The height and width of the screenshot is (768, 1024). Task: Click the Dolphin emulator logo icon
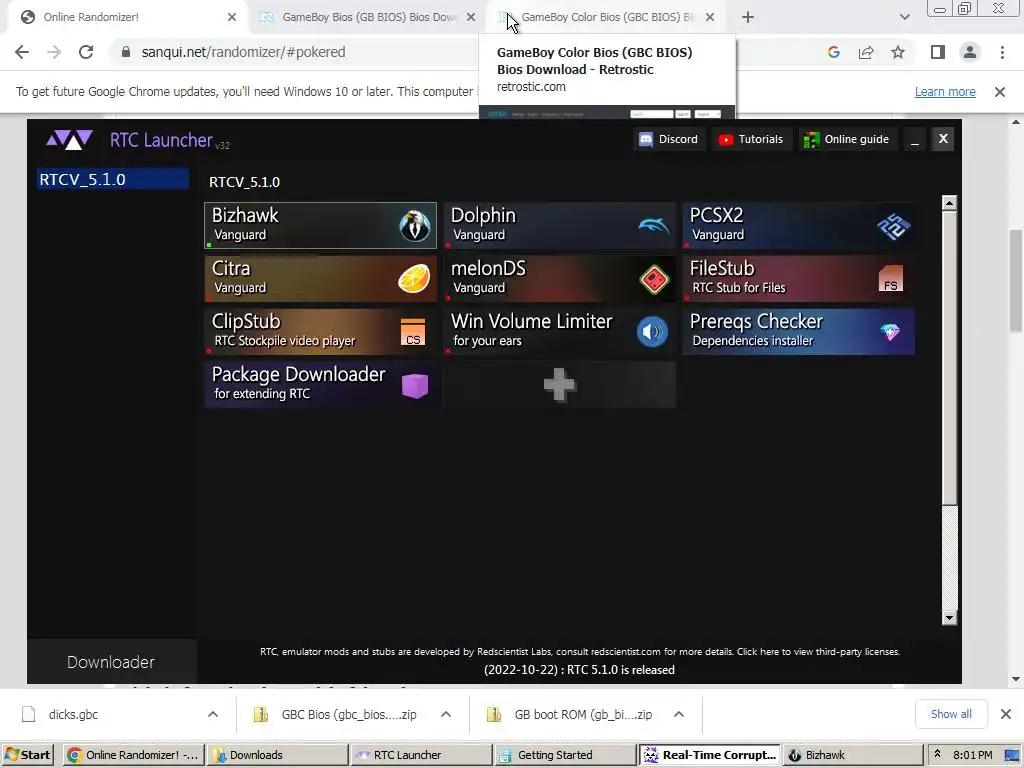[654, 226]
